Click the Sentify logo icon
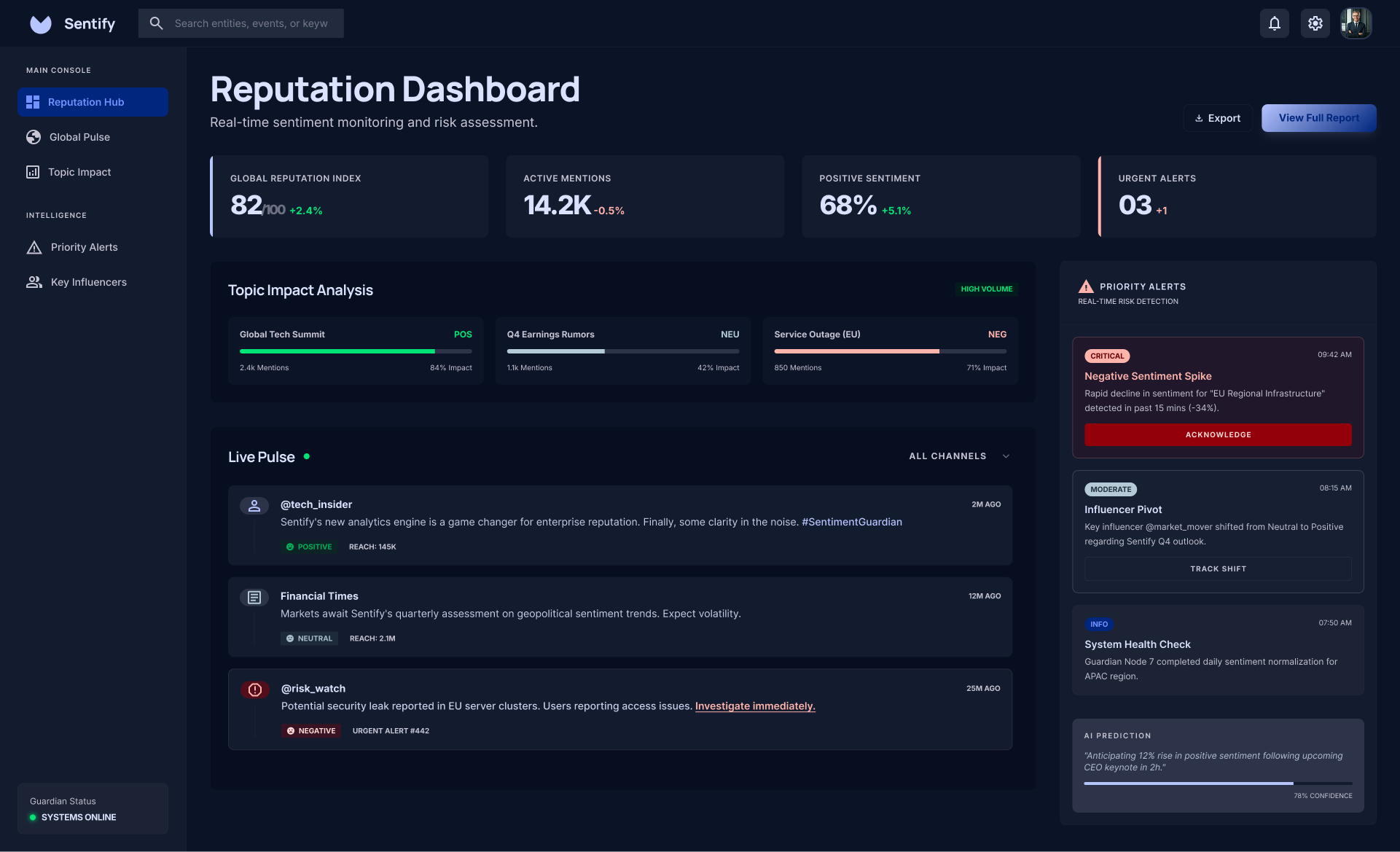 tap(41, 24)
